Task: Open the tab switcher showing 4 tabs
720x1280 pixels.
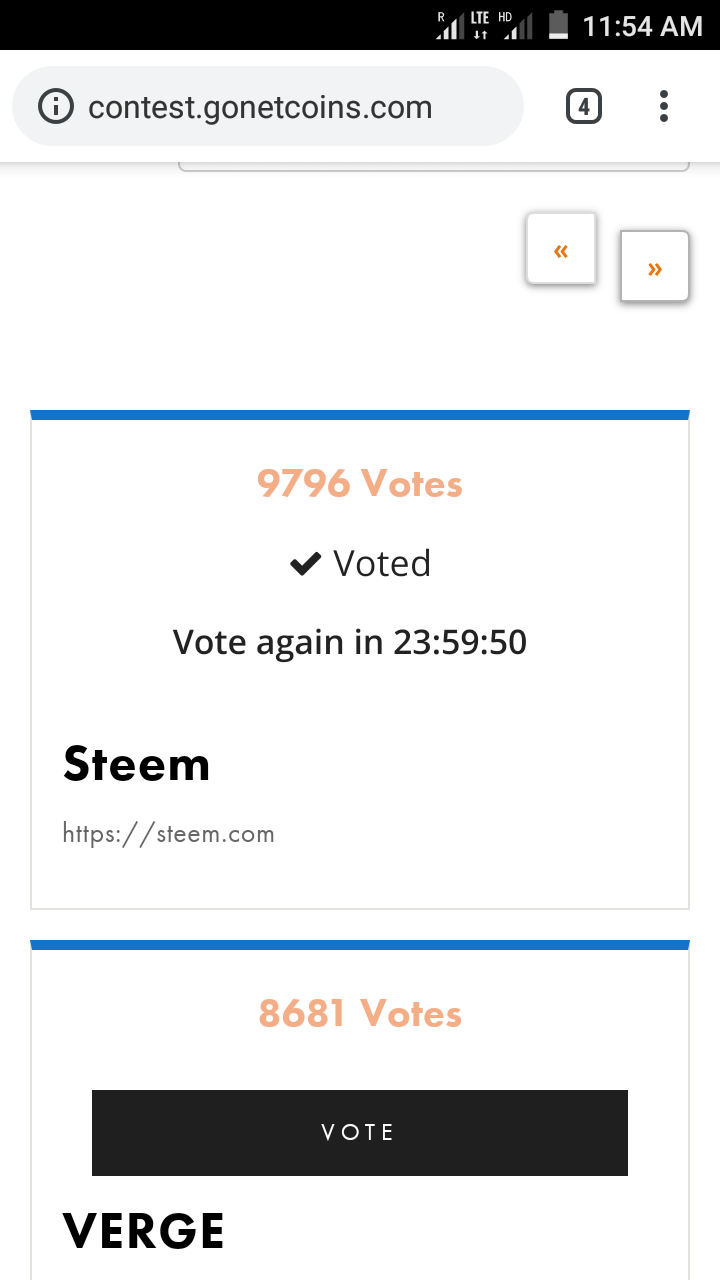Action: [584, 106]
